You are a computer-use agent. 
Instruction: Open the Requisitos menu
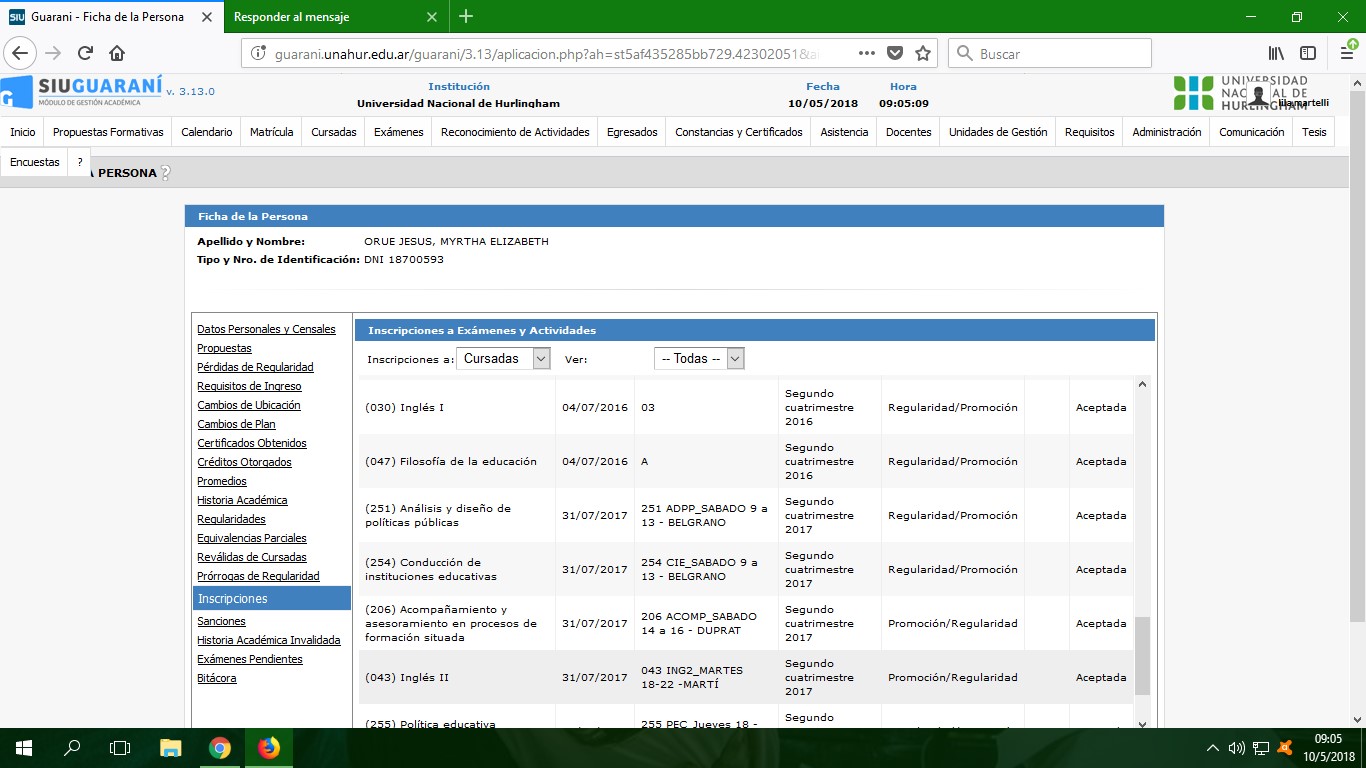coord(1090,132)
